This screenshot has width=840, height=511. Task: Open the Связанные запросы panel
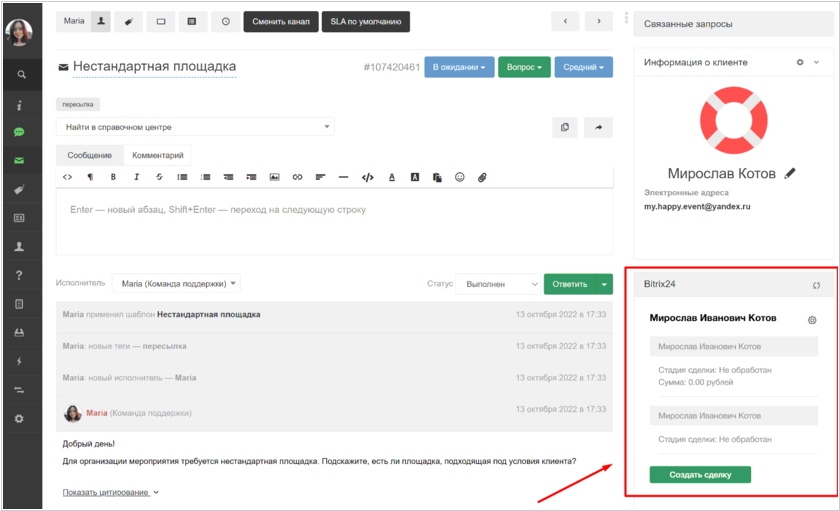tap(733, 24)
